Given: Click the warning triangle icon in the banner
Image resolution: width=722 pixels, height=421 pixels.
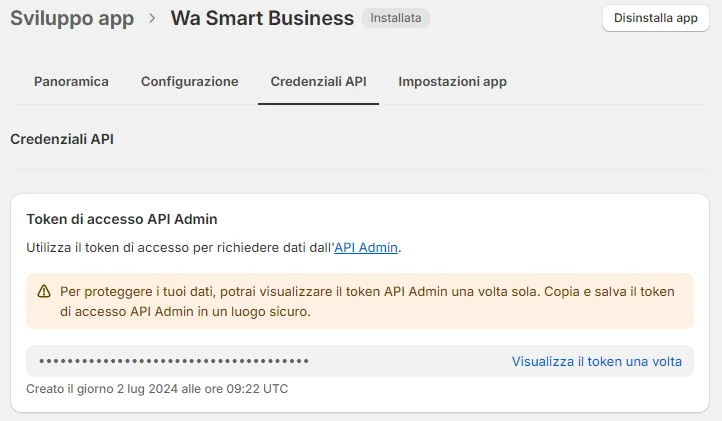Looking at the screenshot, I should (x=44, y=292).
